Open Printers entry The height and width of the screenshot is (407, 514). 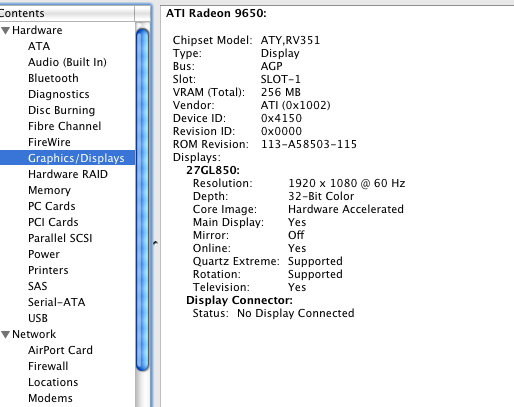pos(48,270)
